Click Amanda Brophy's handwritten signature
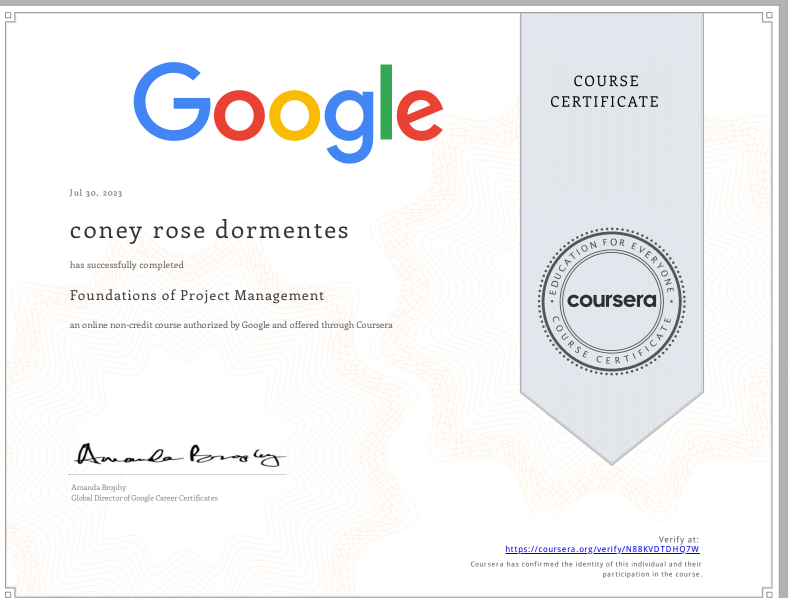 177,456
